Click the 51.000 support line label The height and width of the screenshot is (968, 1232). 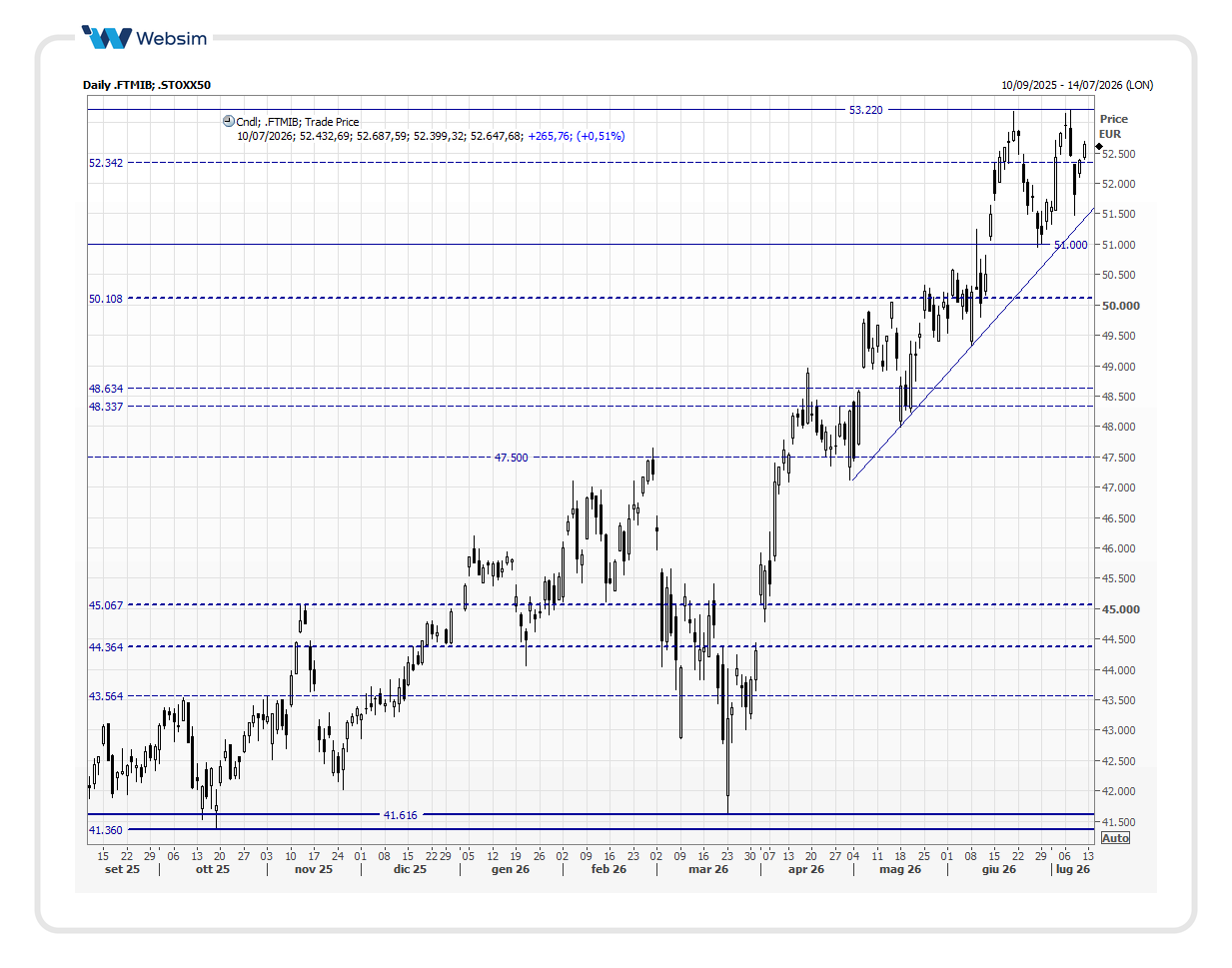coord(1070,245)
